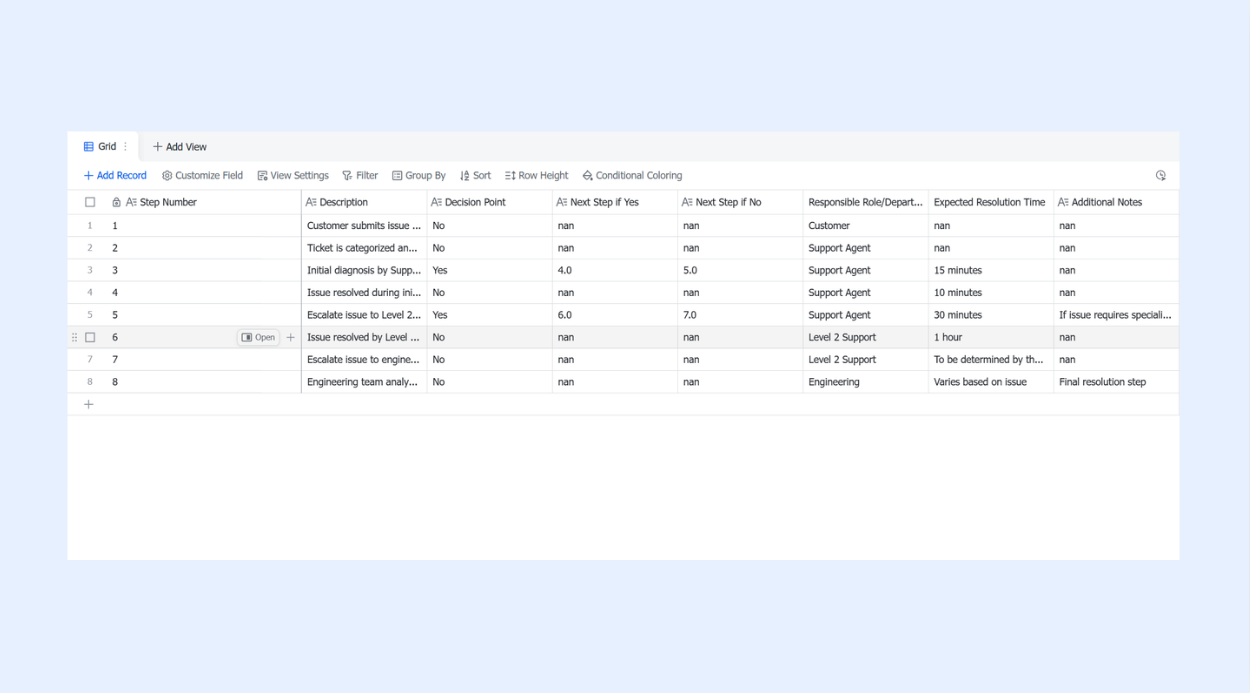This screenshot has width=1250, height=693.
Task: Select the '6.0' cell in row 5
Action: pyautogui.click(x=615, y=315)
